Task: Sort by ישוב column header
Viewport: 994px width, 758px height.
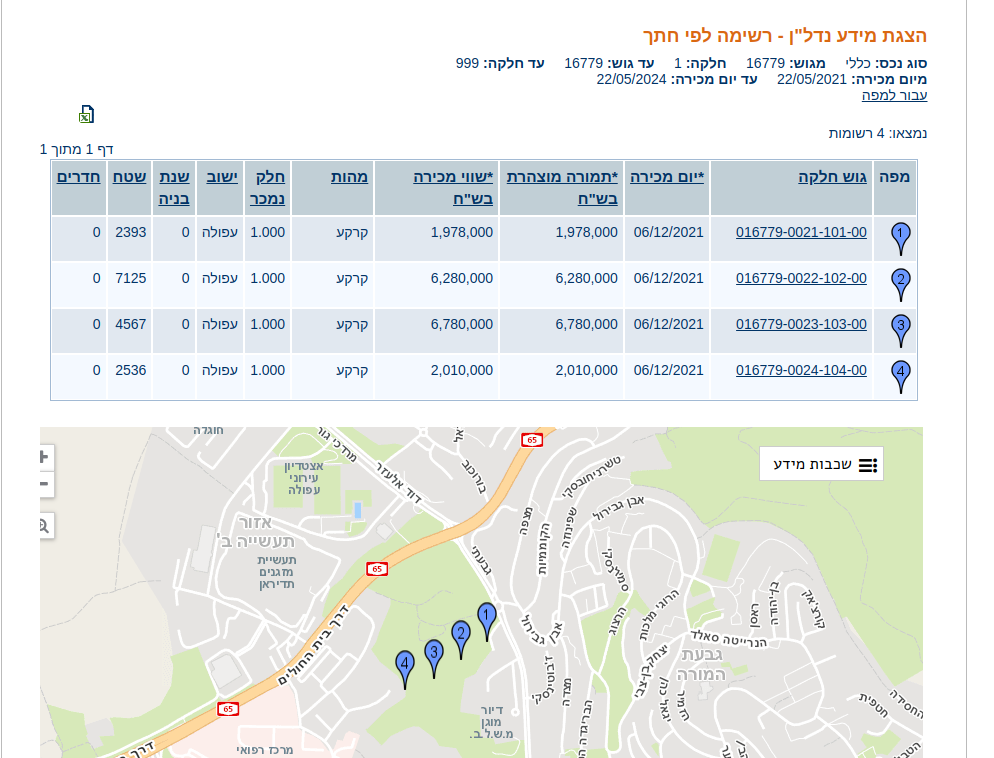Action: click(222, 177)
